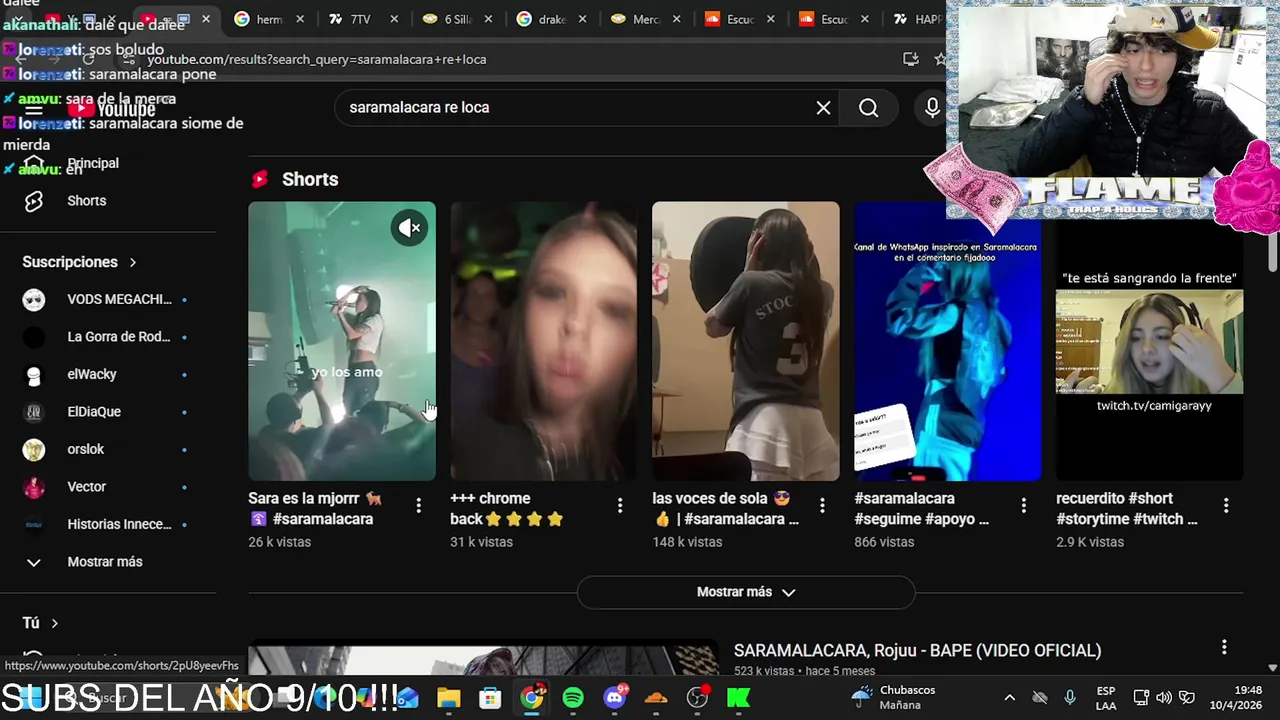Unmute the 'Sara es la mjorrr' short preview

(409, 228)
